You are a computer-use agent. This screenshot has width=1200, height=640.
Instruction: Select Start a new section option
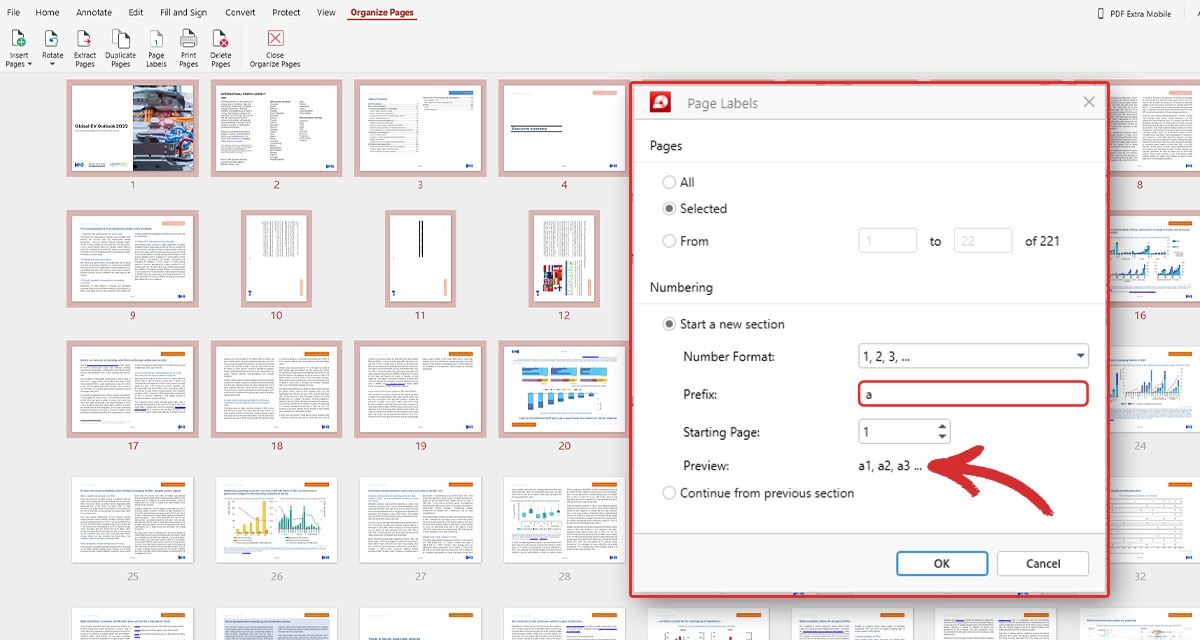(x=669, y=324)
